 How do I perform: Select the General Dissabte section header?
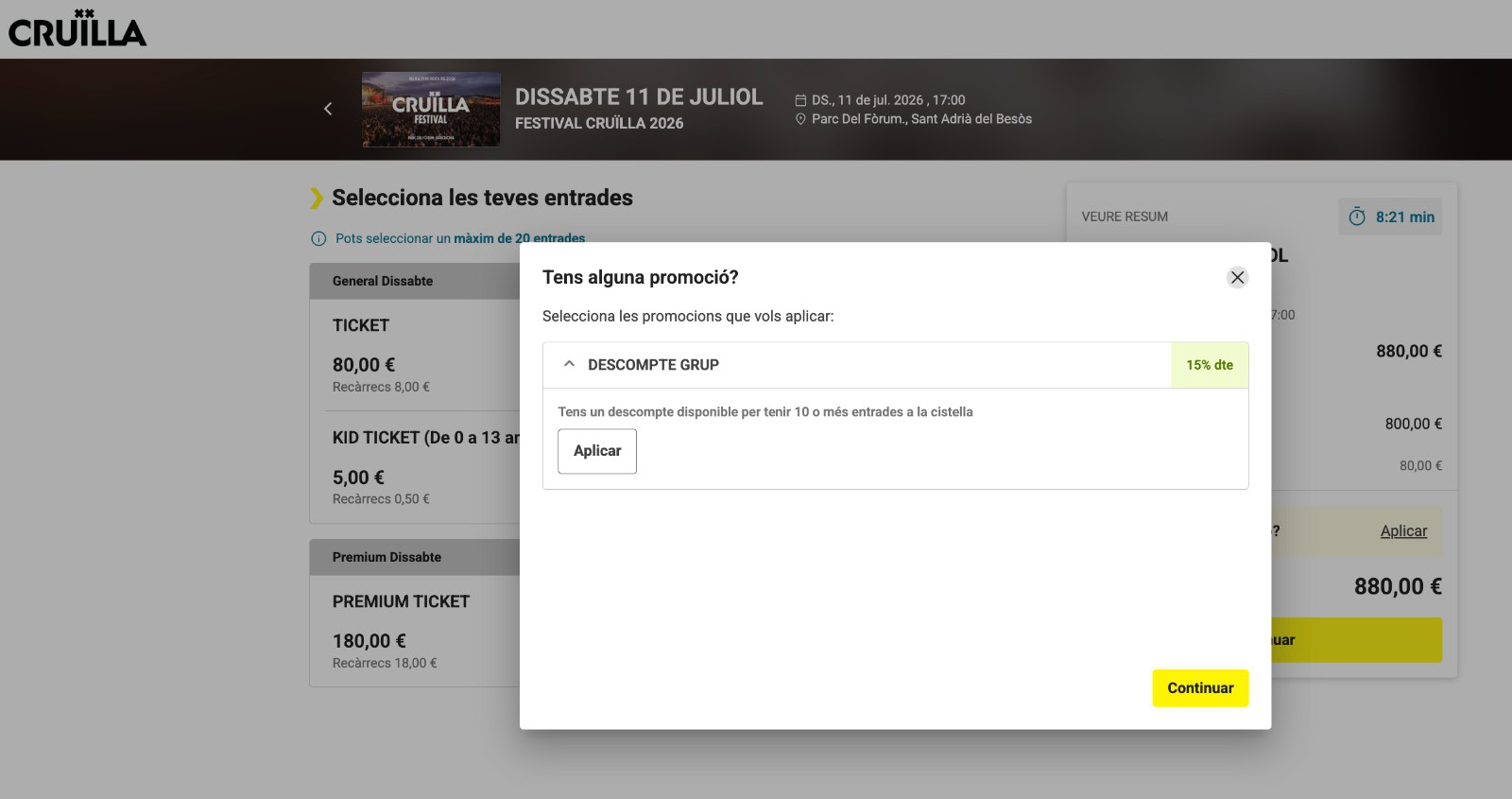point(383,281)
